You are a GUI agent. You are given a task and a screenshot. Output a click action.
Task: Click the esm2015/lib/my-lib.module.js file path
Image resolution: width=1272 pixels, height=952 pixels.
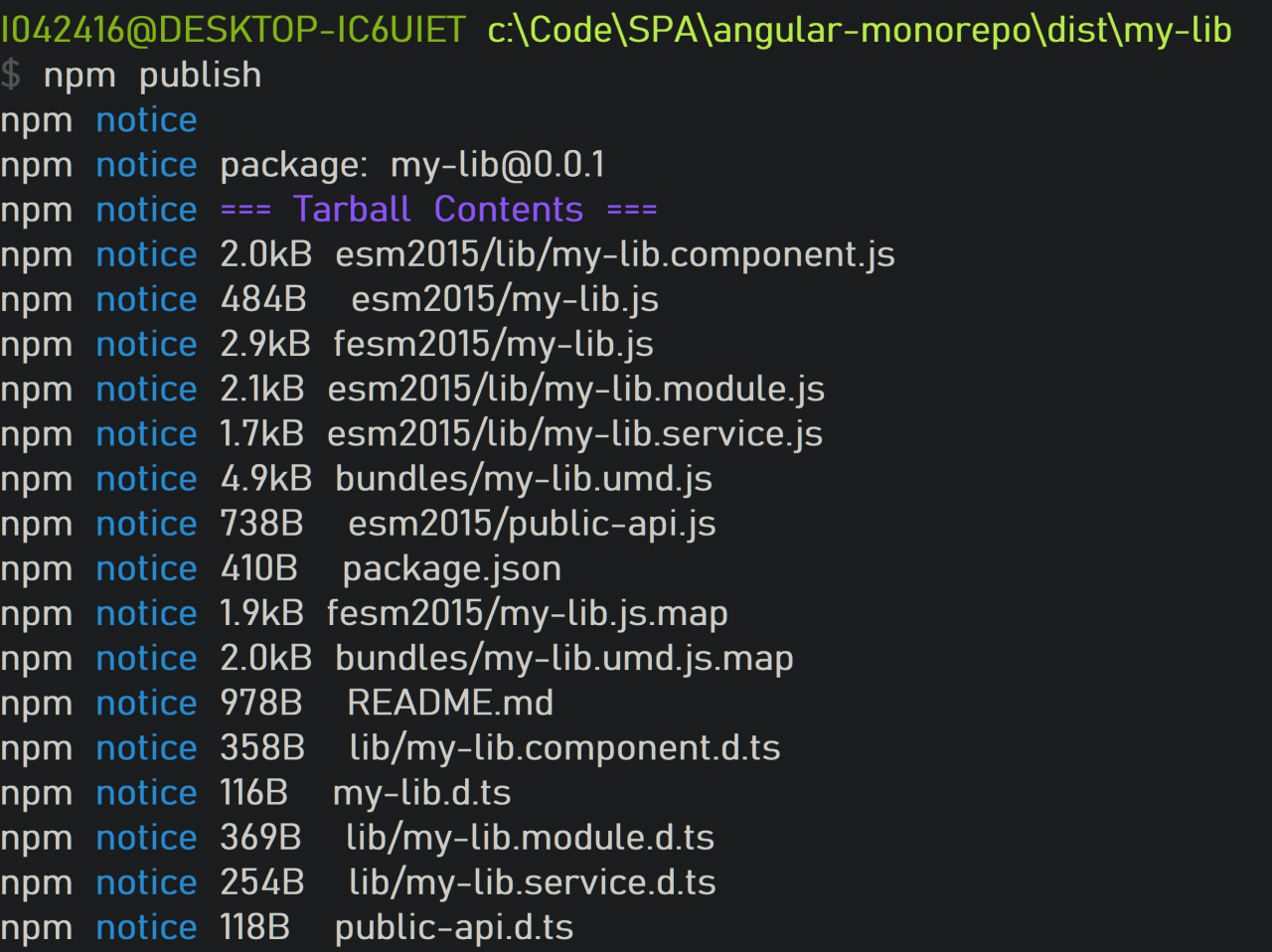coord(576,390)
